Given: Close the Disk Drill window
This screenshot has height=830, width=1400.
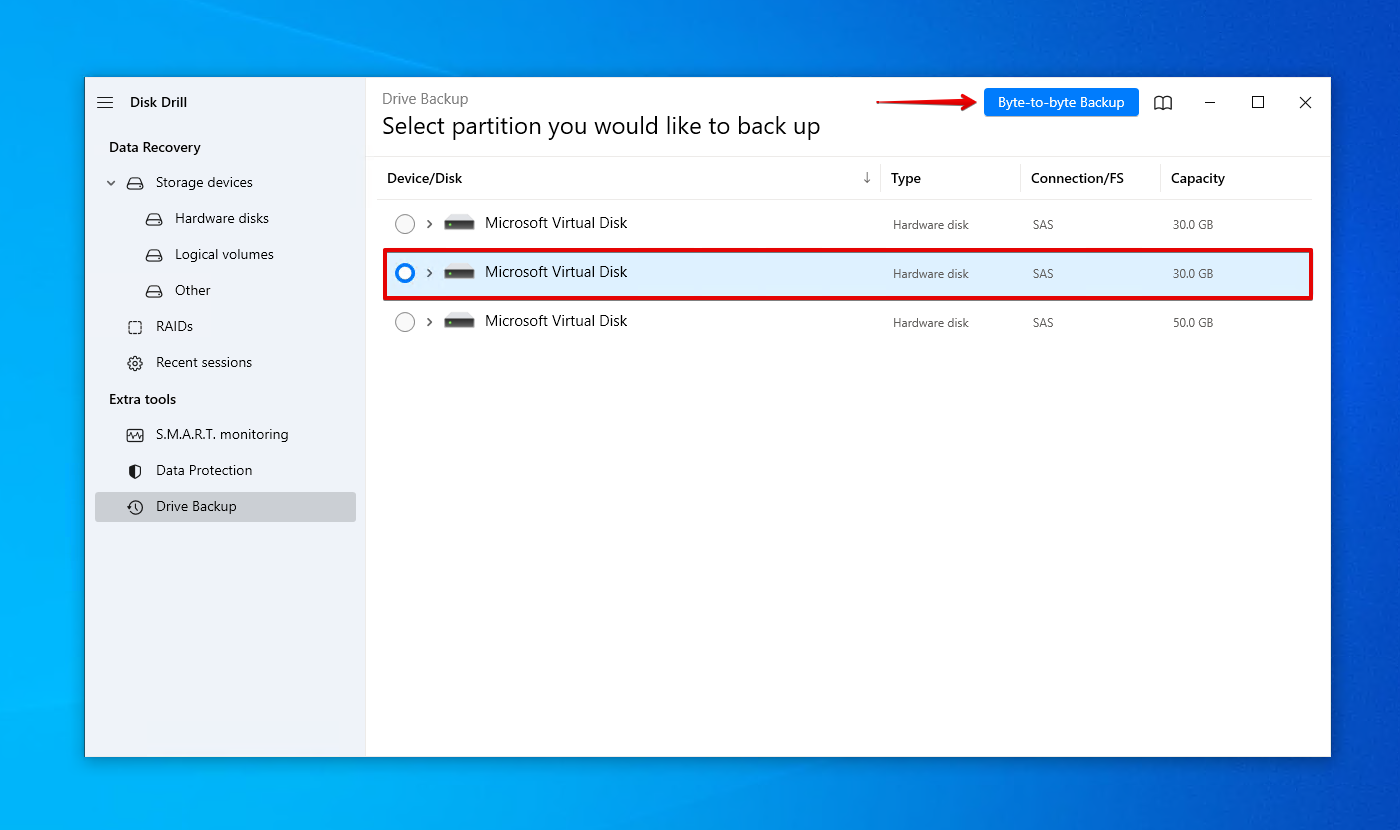Looking at the screenshot, I should point(1305,102).
